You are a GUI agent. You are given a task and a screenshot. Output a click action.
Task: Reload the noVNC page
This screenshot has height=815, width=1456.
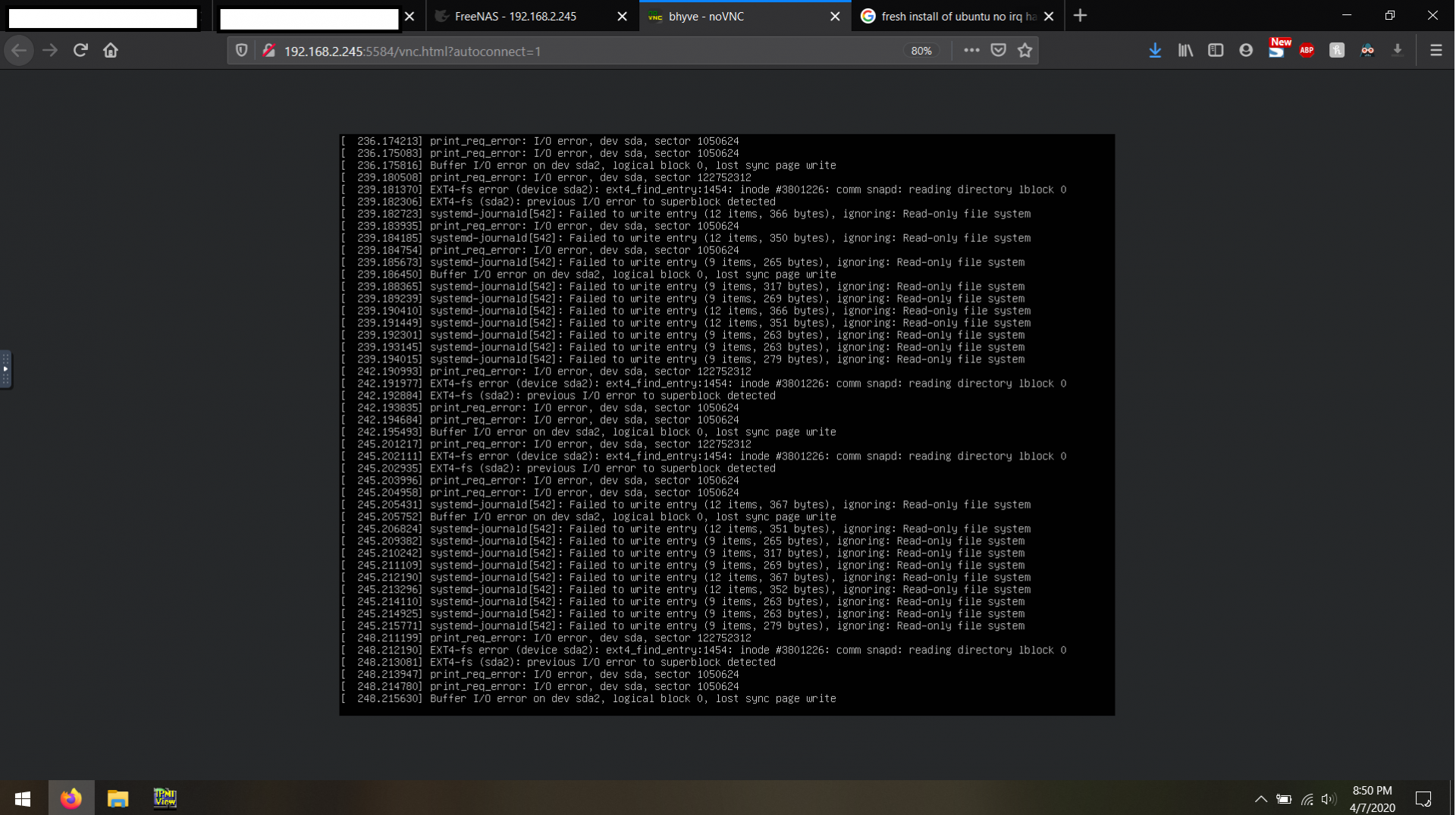click(80, 51)
